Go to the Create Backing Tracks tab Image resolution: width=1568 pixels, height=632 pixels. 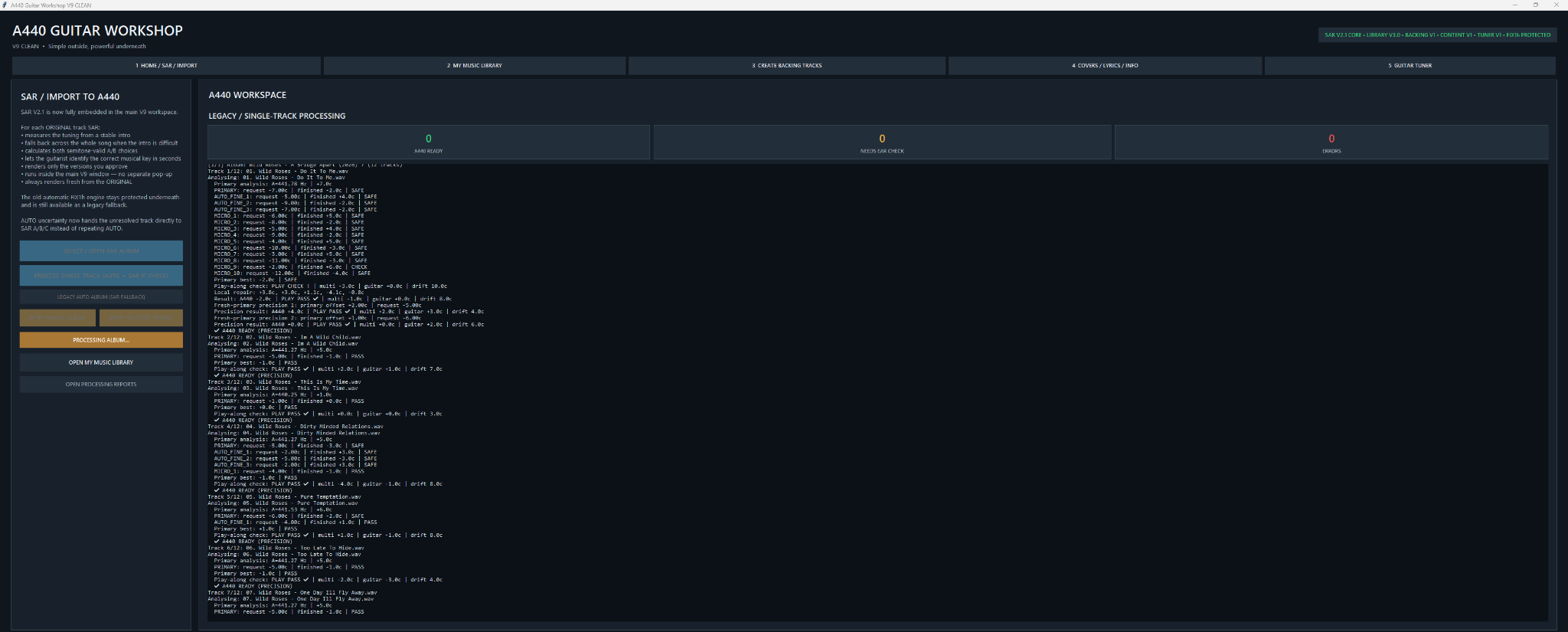coord(786,66)
